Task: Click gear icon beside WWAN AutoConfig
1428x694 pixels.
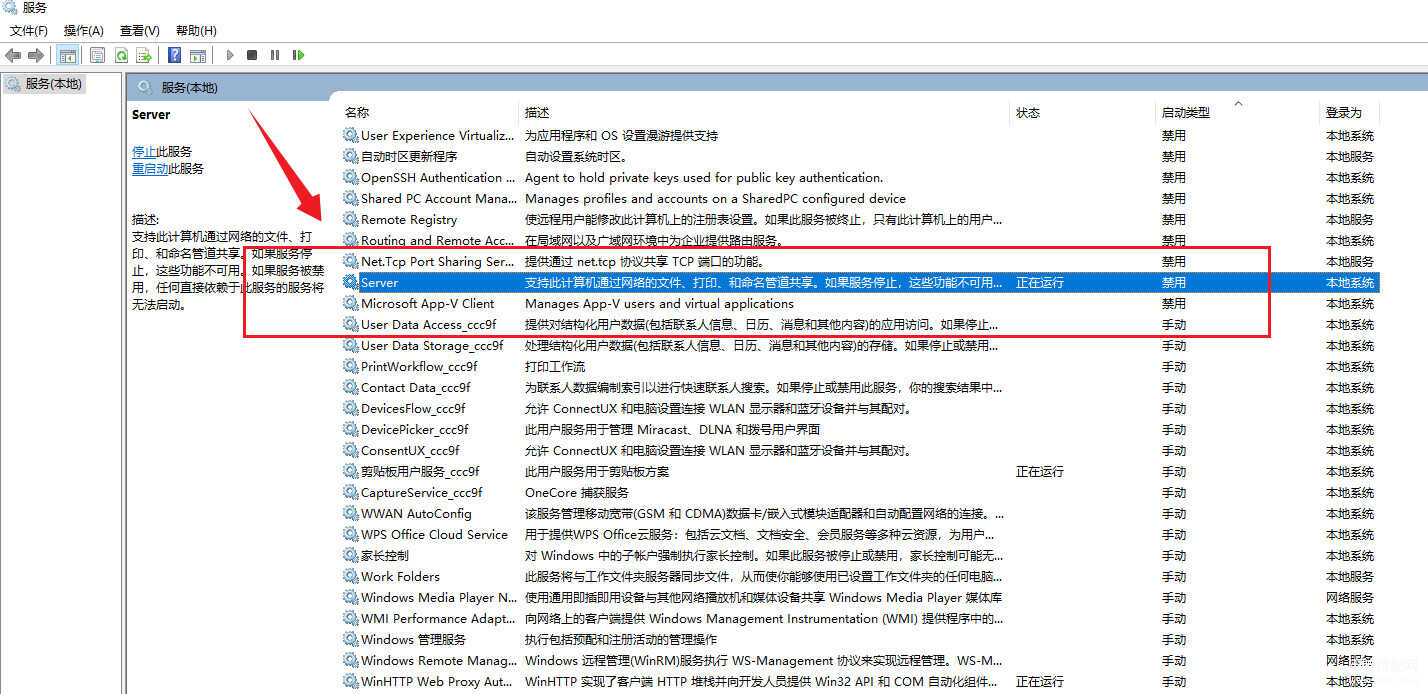Action: 350,513
